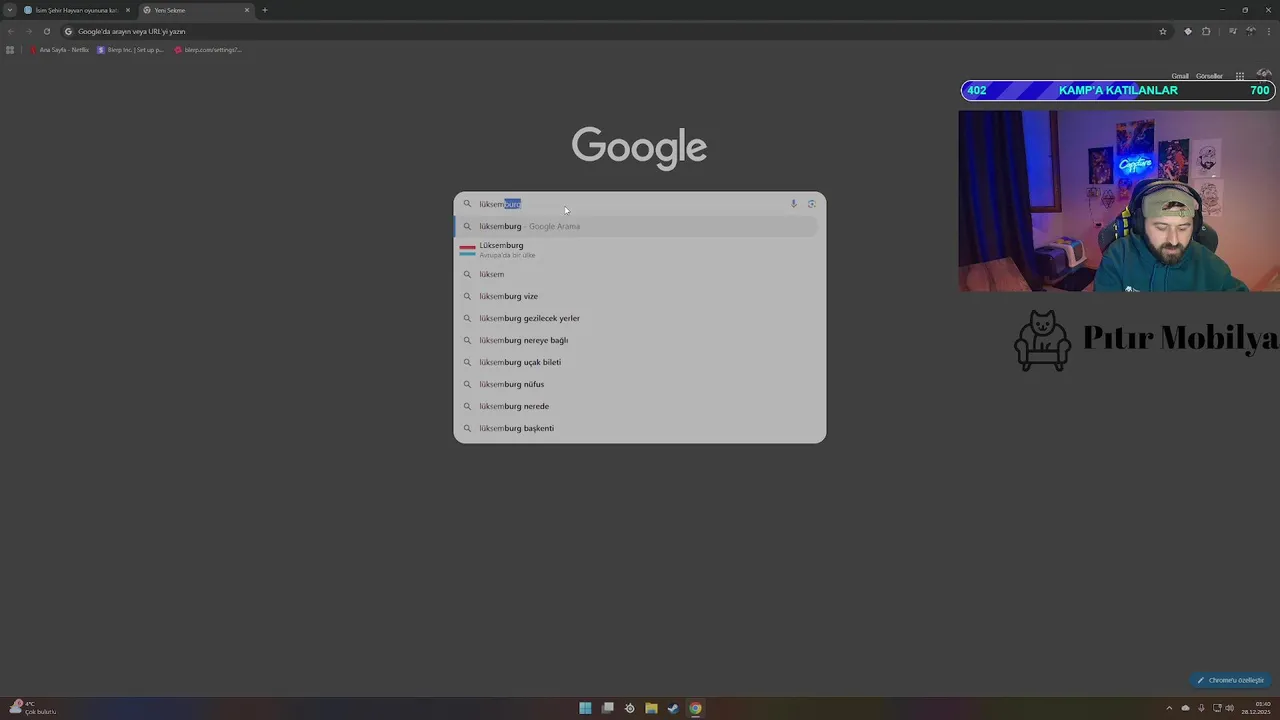Select the Lüksemburg country suggestion with flag

(x=637, y=249)
